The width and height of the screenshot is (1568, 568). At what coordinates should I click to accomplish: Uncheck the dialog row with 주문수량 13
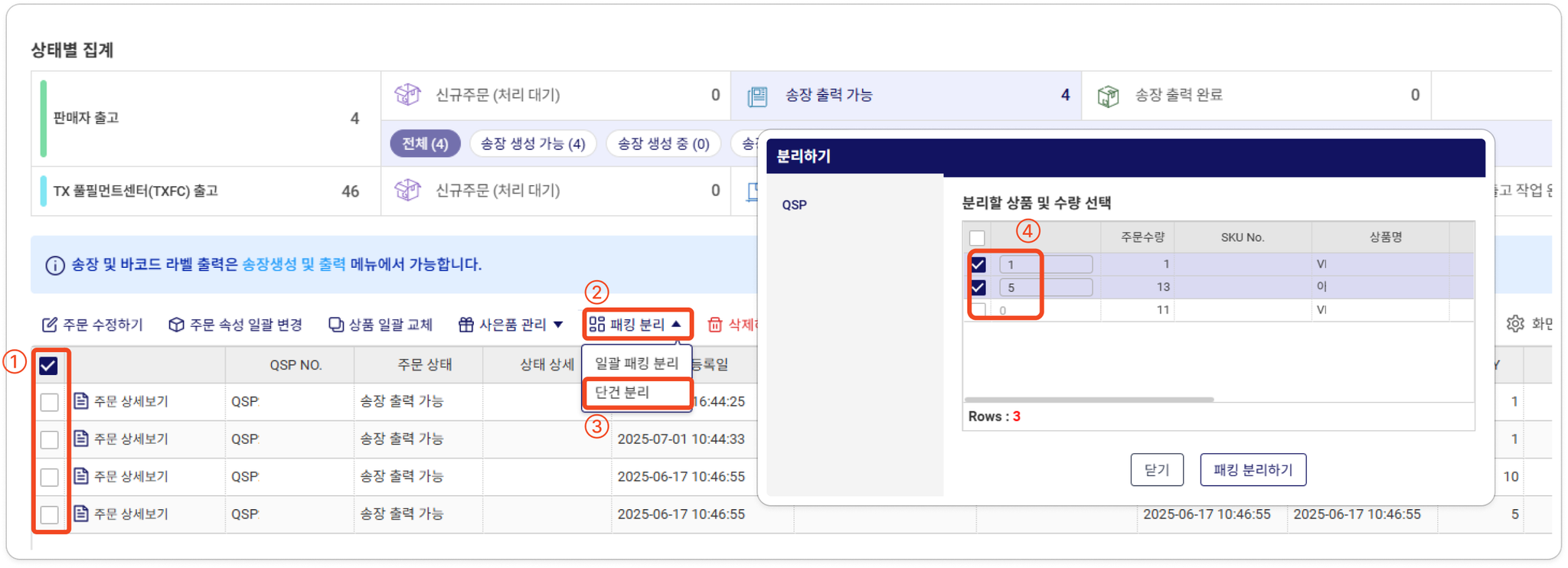click(978, 288)
